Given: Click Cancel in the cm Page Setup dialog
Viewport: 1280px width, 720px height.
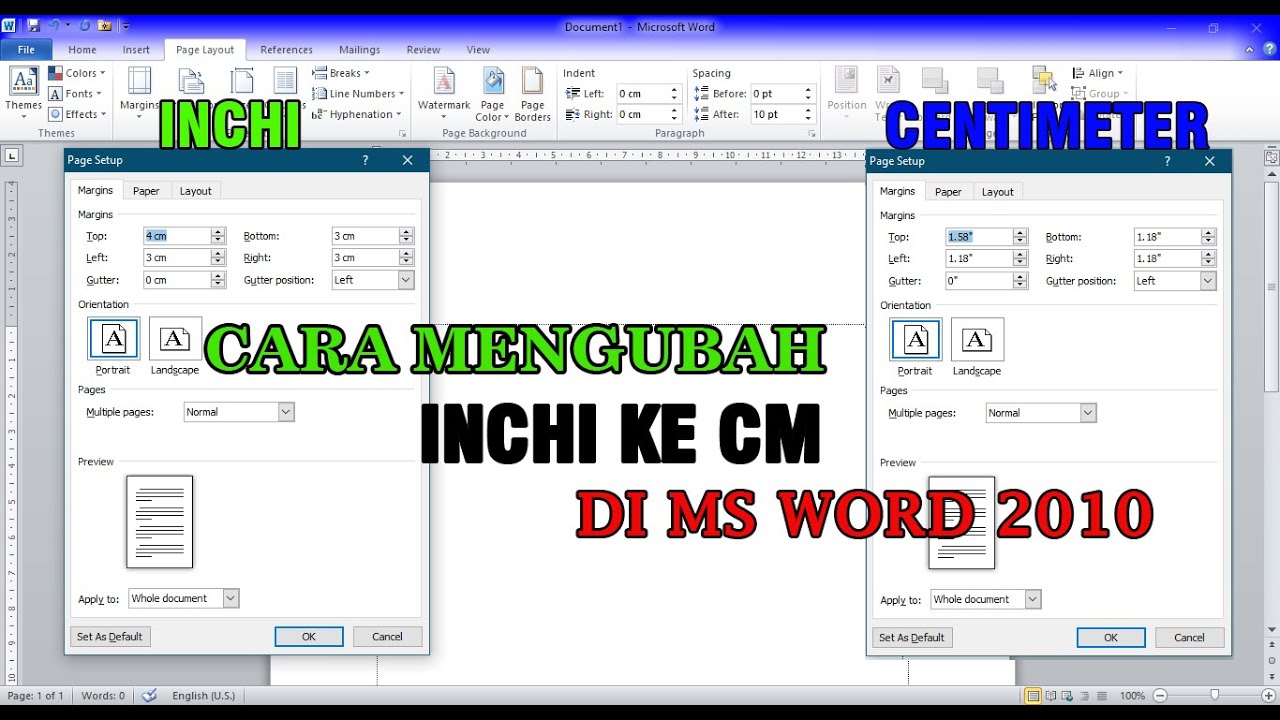Looking at the screenshot, I should 387,636.
